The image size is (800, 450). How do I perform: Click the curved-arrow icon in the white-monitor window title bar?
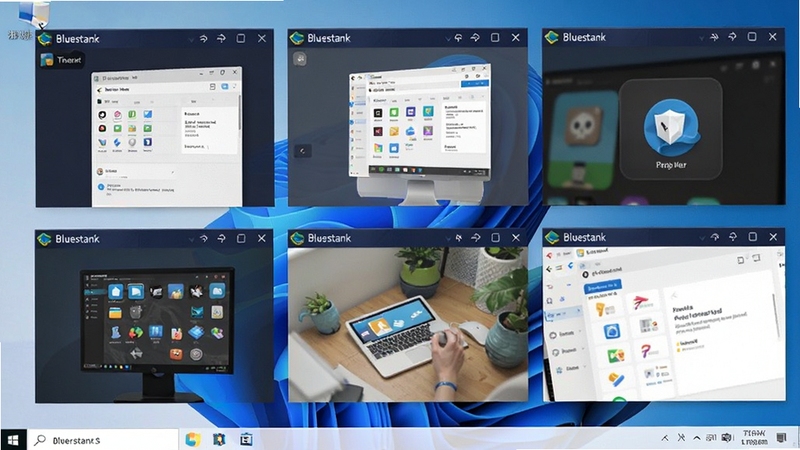tap(458, 38)
